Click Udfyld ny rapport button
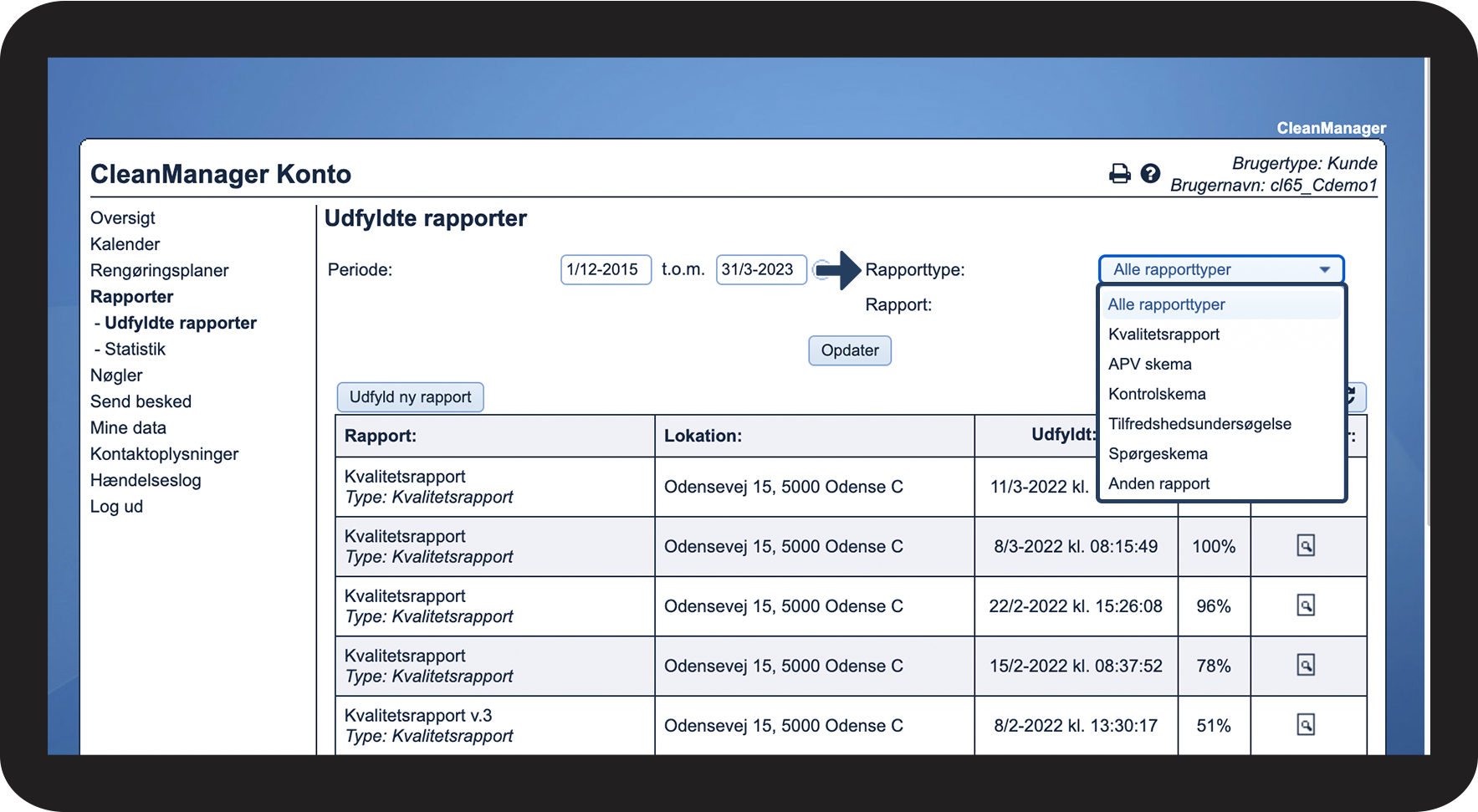Image resolution: width=1478 pixels, height=812 pixels. [410, 397]
